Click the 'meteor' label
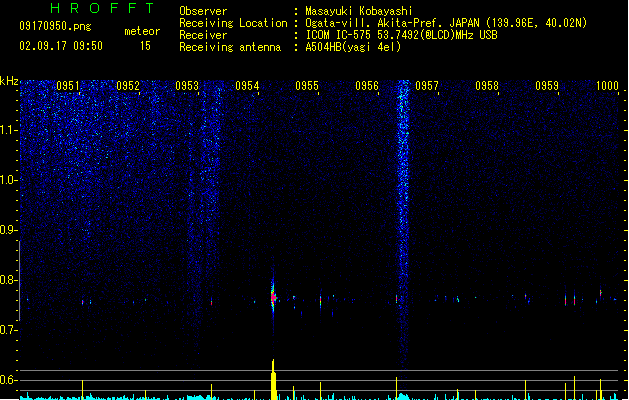This screenshot has height=400, width=629. tap(142, 31)
